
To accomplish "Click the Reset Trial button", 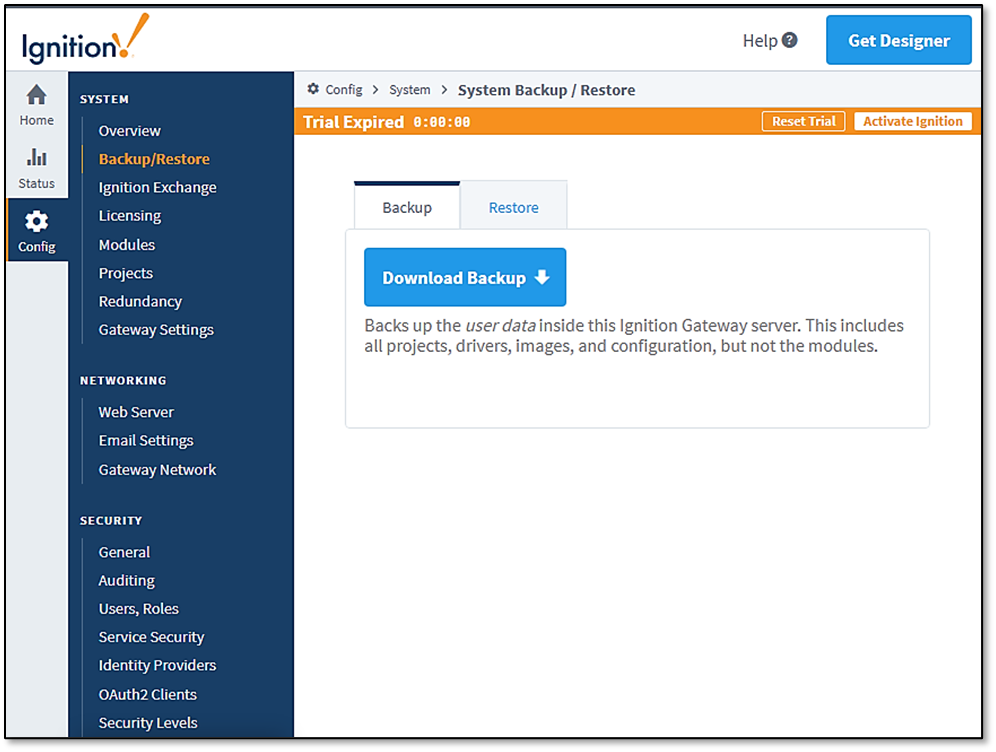I will pyautogui.click(x=804, y=121).
